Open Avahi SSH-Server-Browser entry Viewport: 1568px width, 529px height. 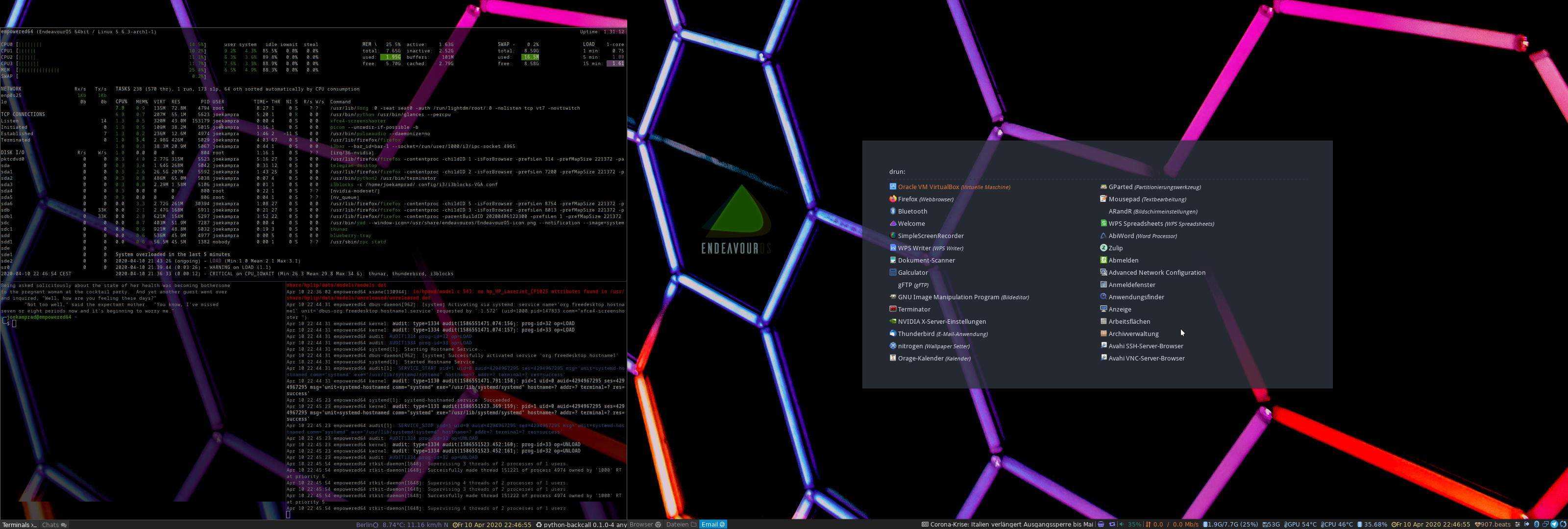coord(1141,346)
